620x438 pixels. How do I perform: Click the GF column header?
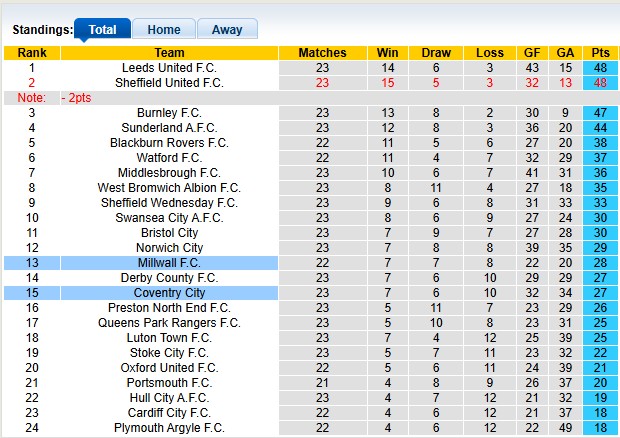pyautogui.click(x=532, y=53)
